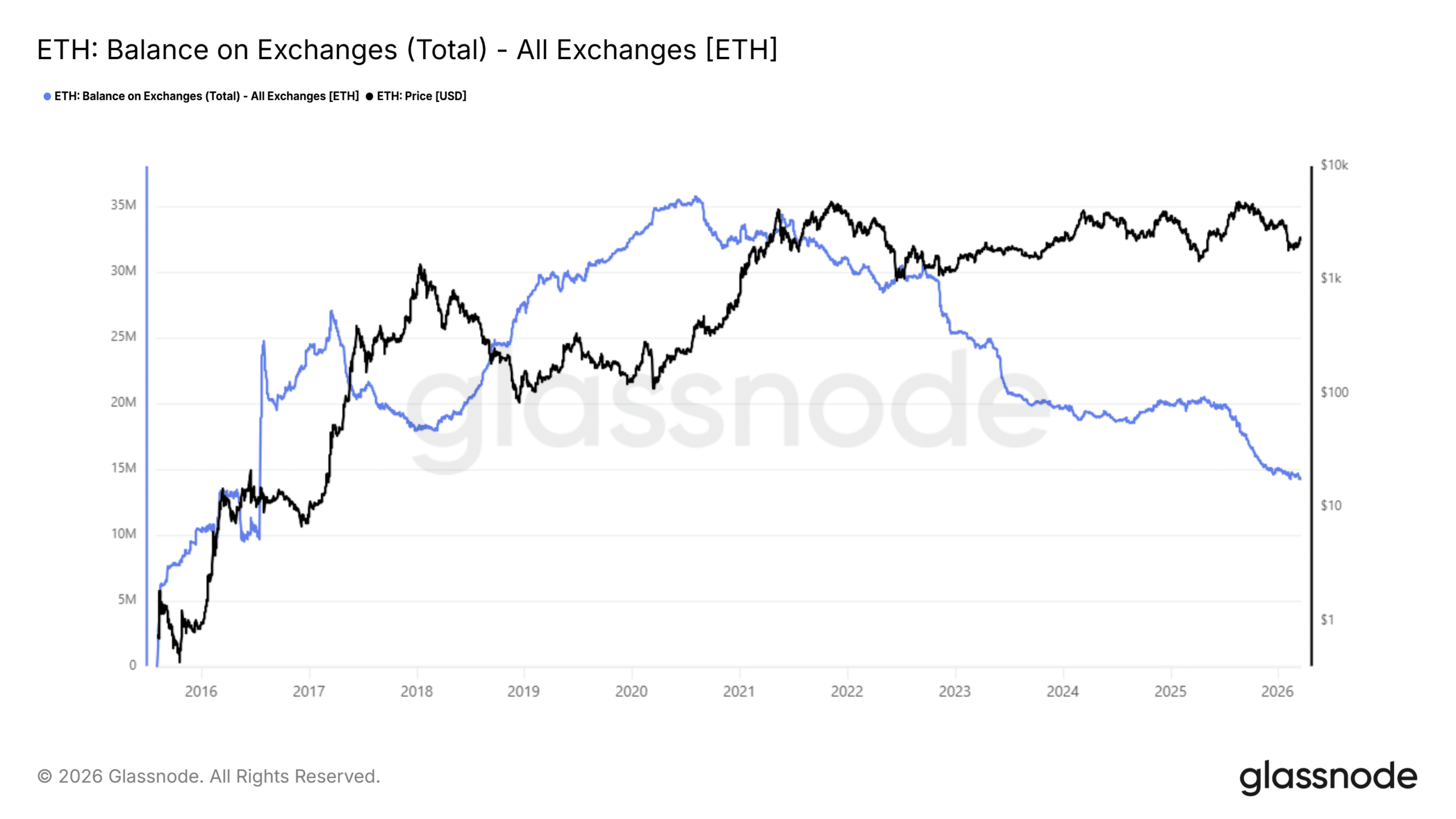The image size is (1456, 819).
Task: Click the 0 label on left axis
Action: pos(133,665)
